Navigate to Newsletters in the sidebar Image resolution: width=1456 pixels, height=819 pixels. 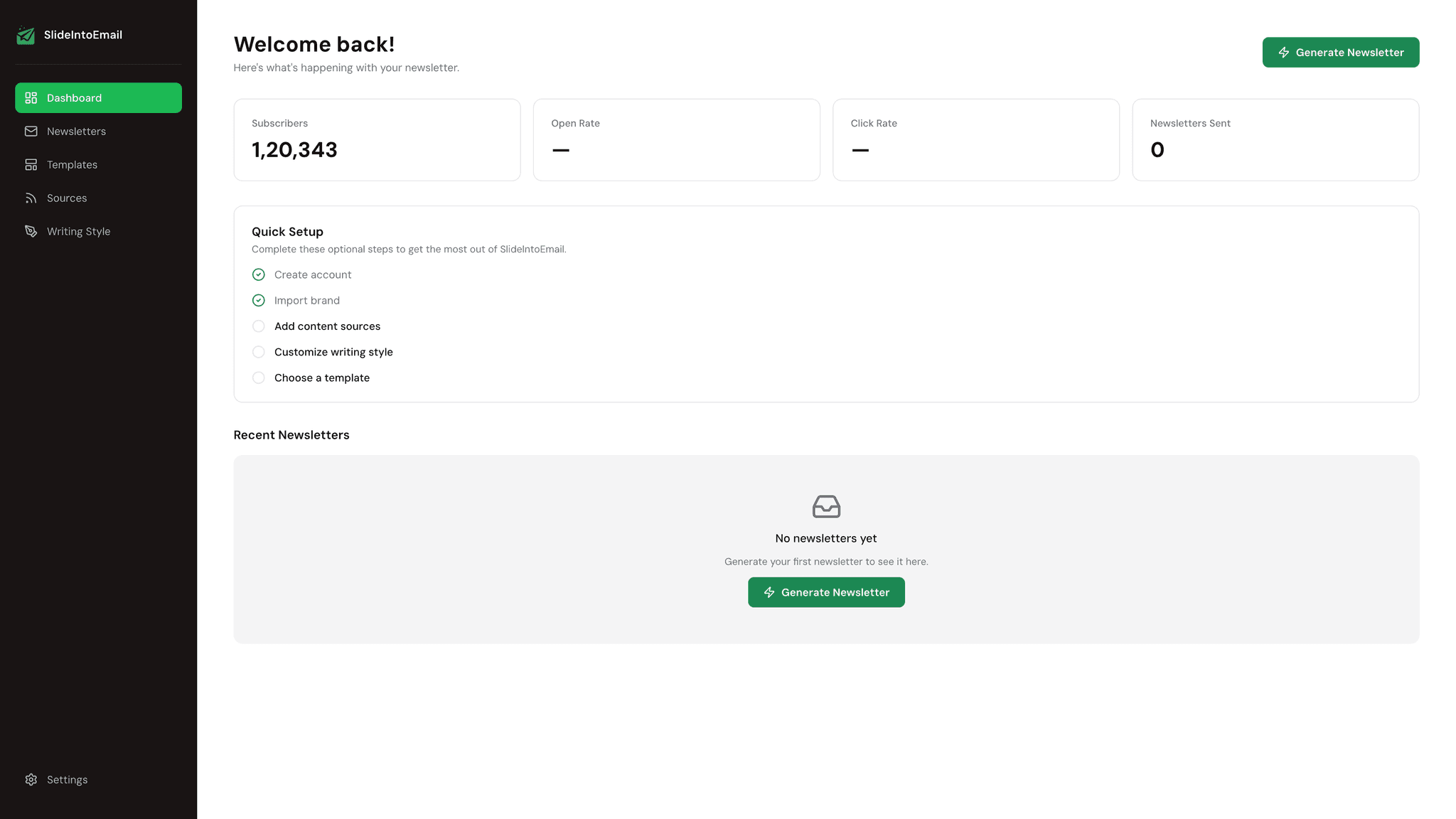click(76, 131)
